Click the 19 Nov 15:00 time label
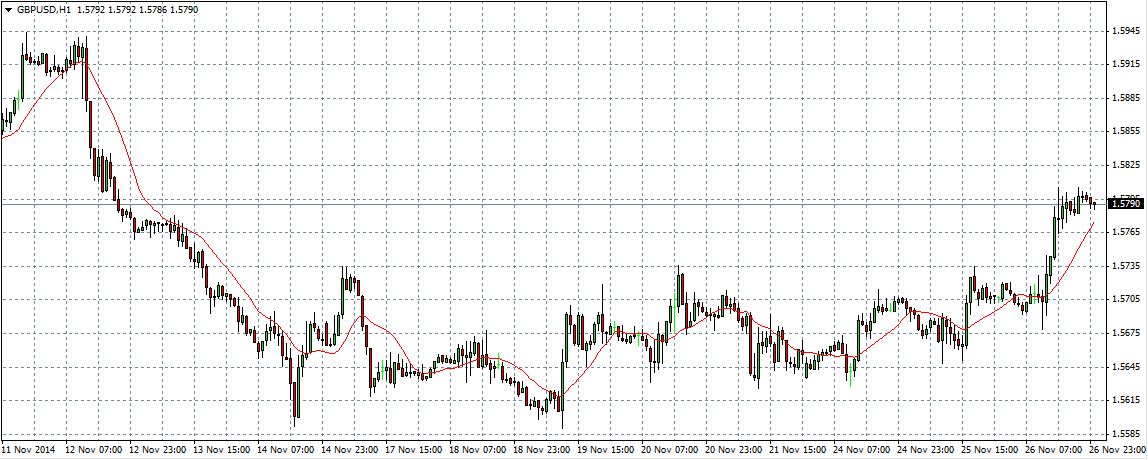 click(604, 451)
